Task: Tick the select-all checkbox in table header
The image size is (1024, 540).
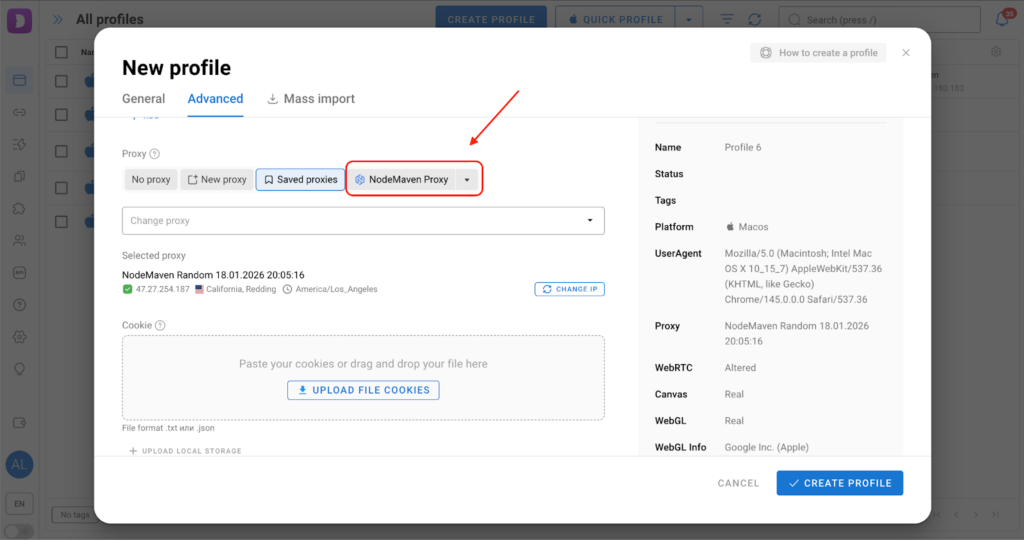Action: [62, 52]
